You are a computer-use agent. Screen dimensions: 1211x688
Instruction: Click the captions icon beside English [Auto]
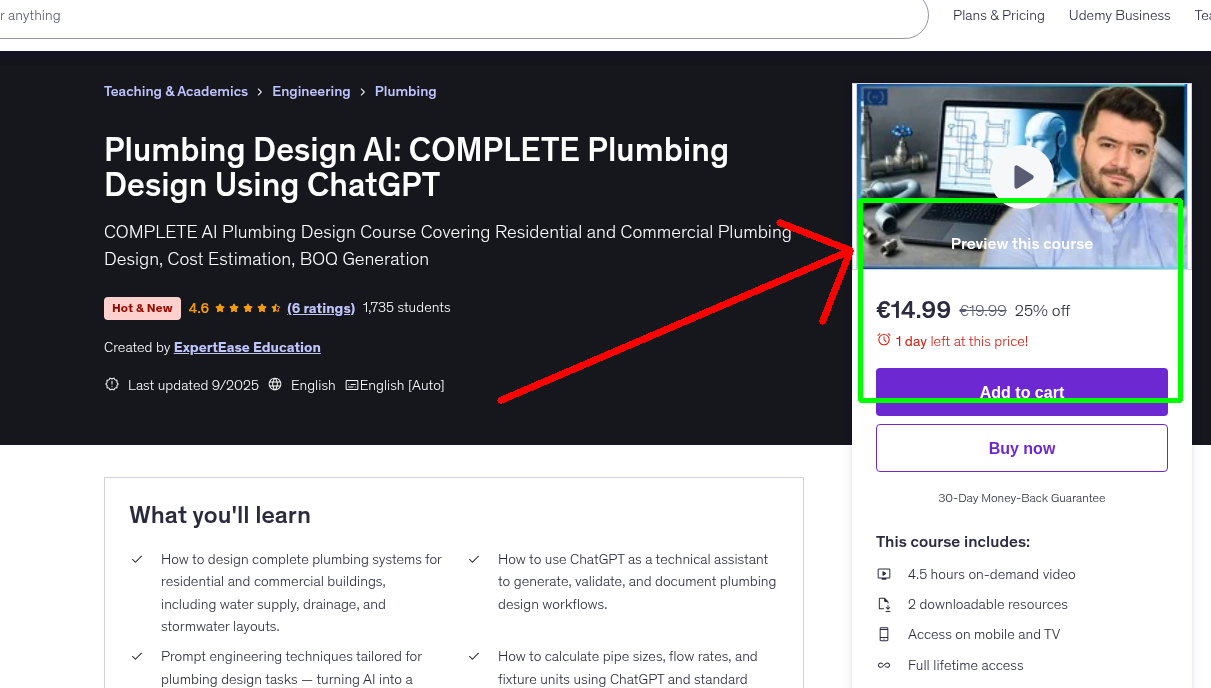pyautogui.click(x=352, y=384)
